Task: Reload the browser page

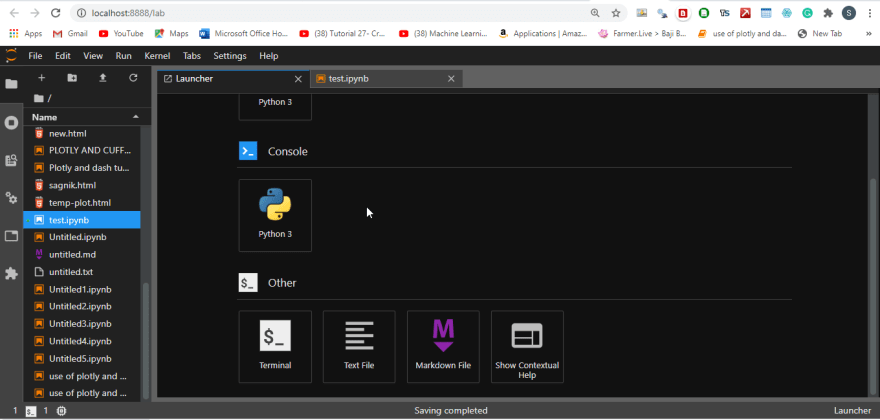Action: 55,13
